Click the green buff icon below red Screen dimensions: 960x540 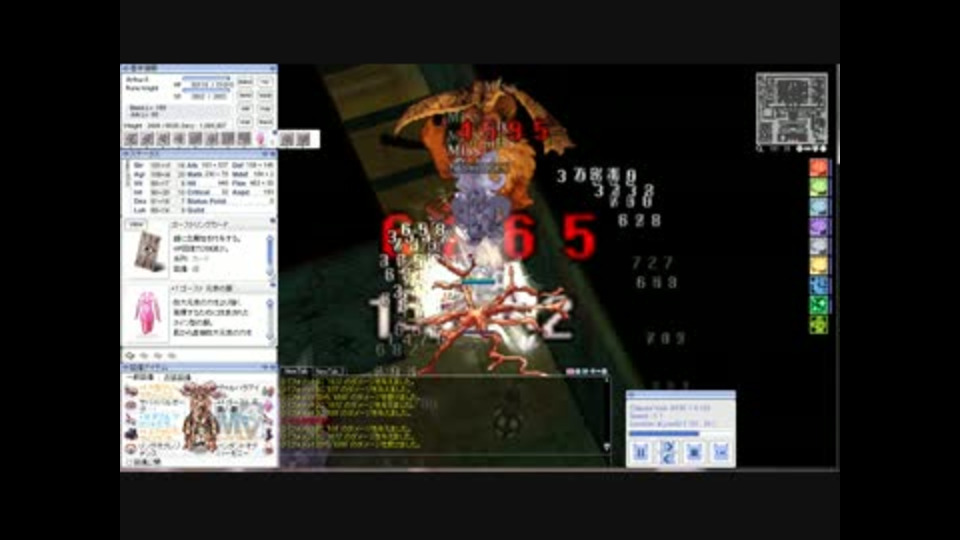[819, 187]
